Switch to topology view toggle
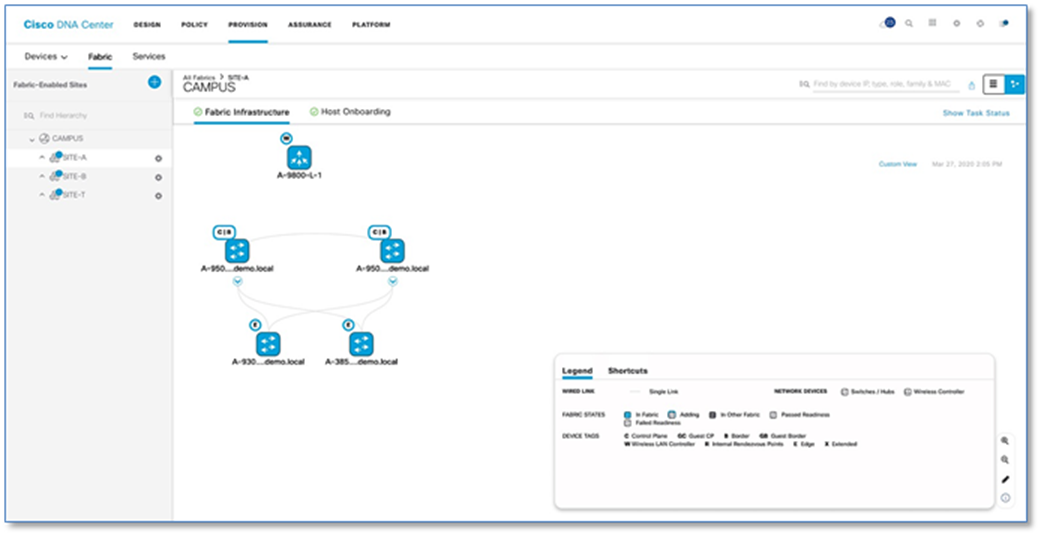This screenshot has width=1041, height=536. pos(1014,84)
